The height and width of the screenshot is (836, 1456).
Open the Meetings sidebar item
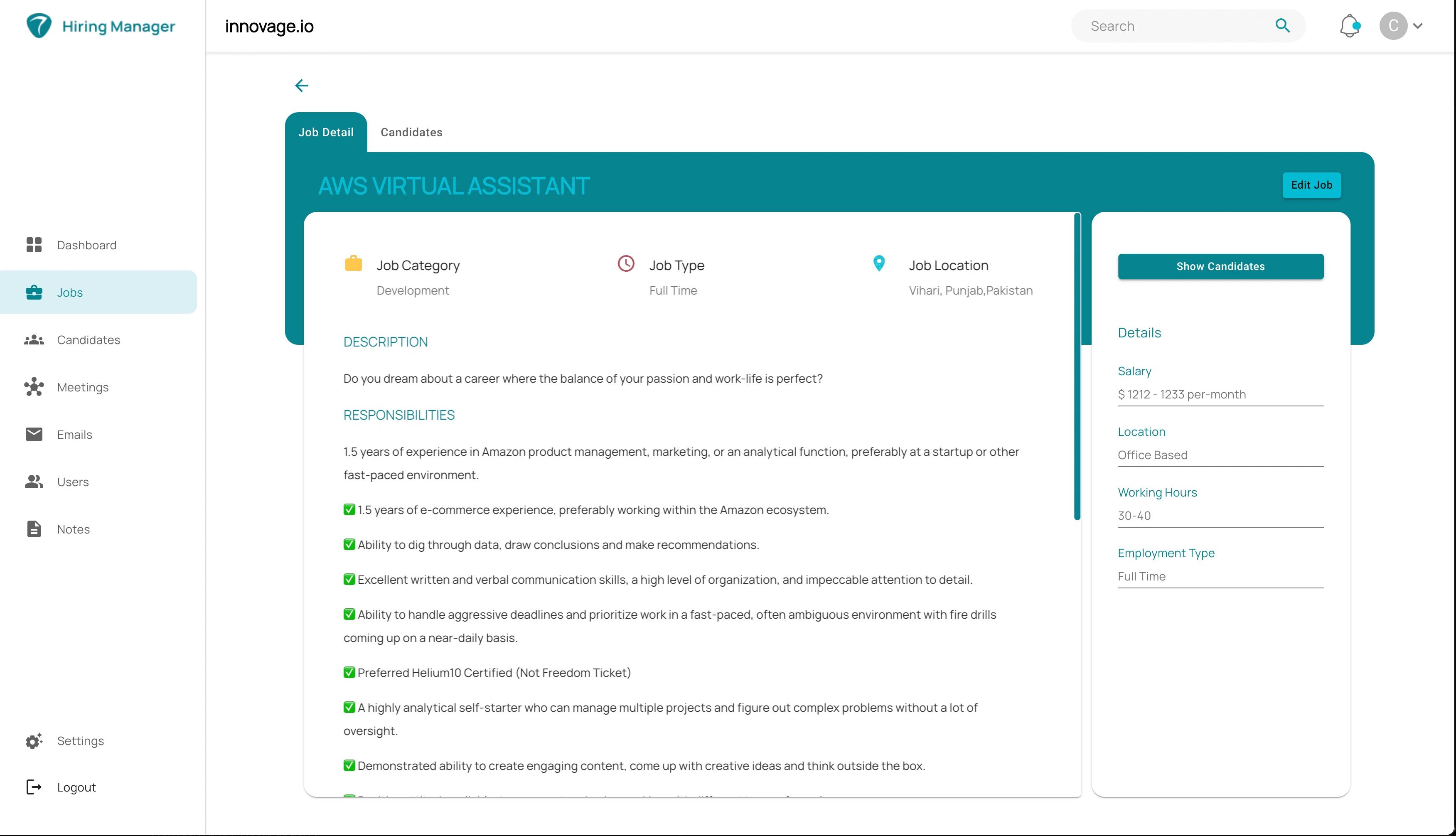(98, 387)
